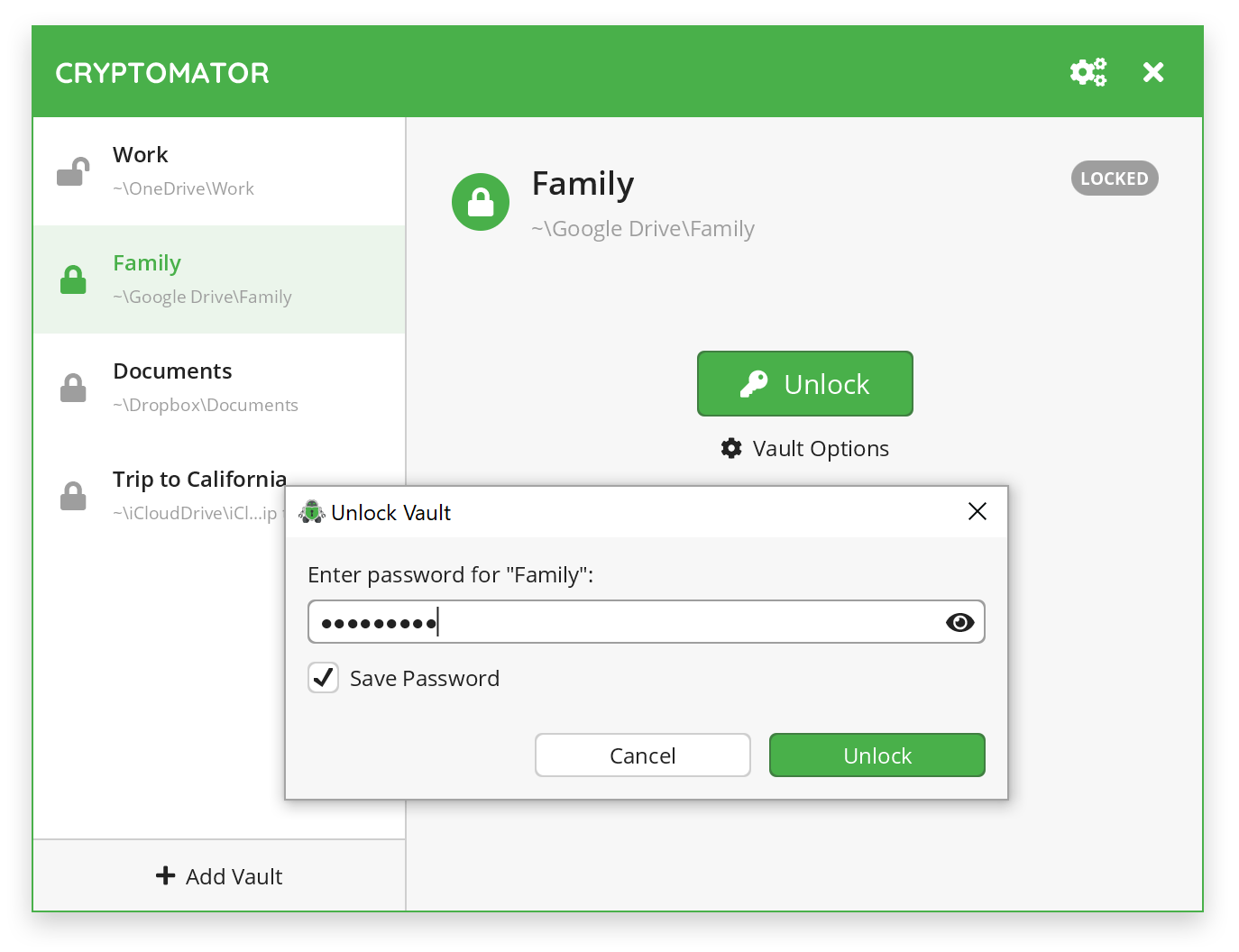This screenshot has height=952, width=1239.
Task: Confirm with the dialog's Unlock button
Action: pyautogui.click(x=877, y=755)
